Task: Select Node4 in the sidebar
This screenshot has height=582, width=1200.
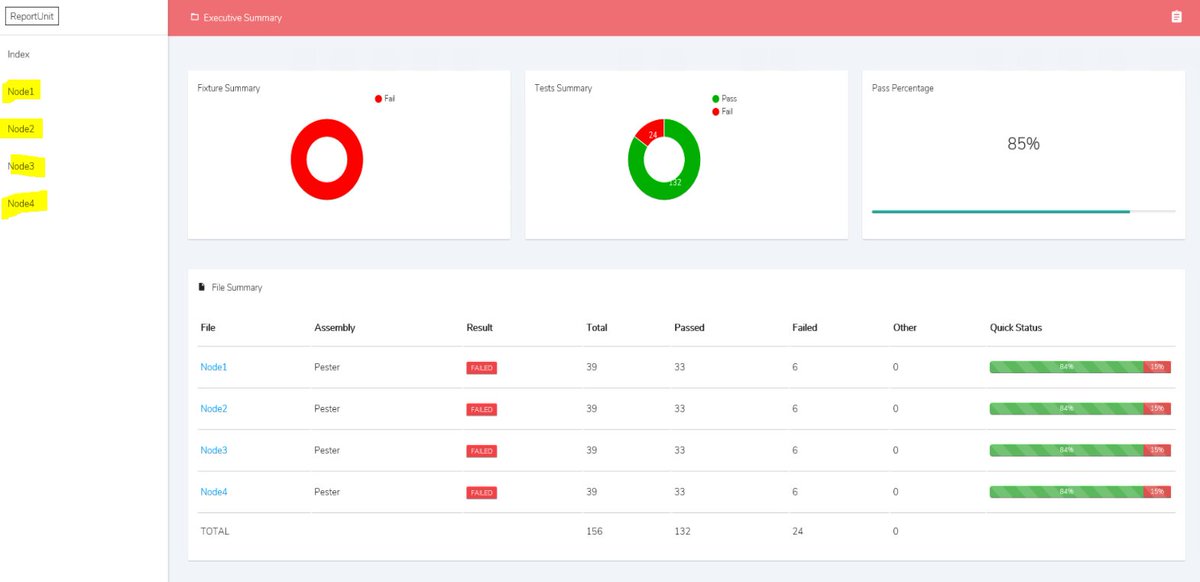Action: (21, 203)
